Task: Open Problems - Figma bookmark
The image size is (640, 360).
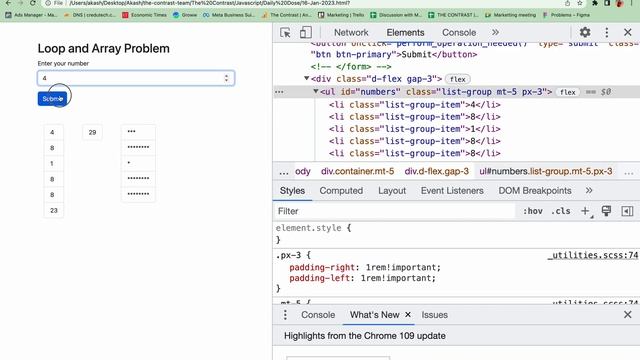Action: point(566,15)
